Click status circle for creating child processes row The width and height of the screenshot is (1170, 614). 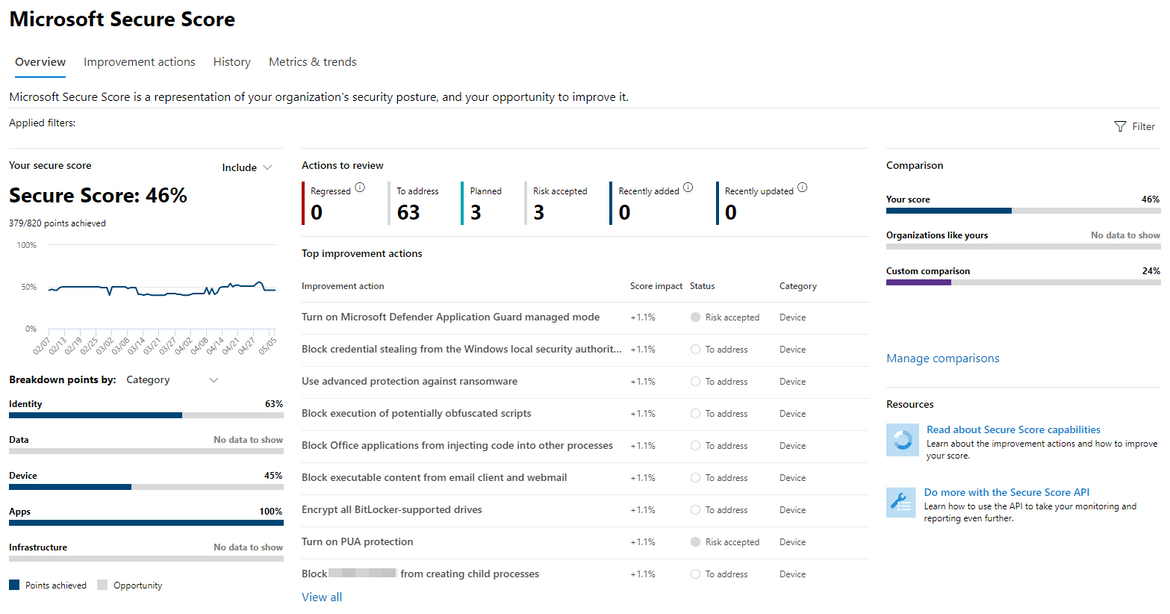click(x=695, y=574)
